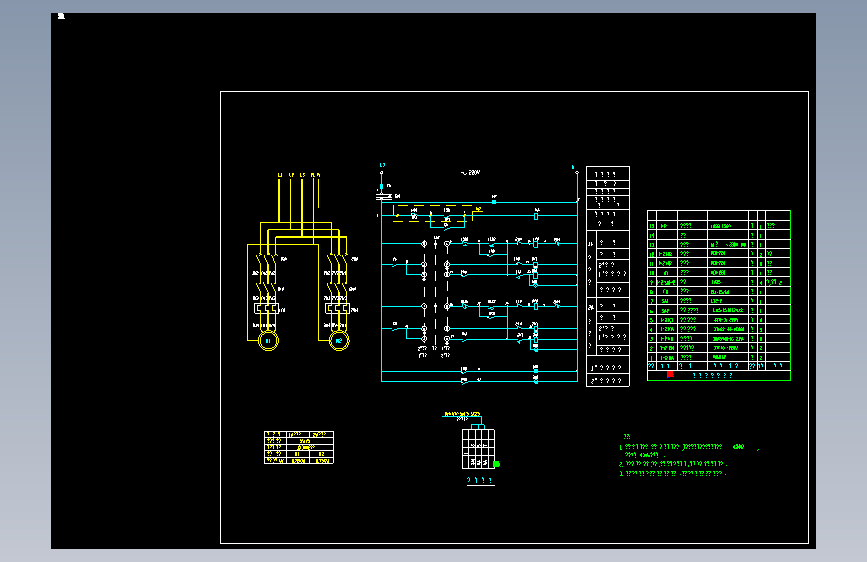Screen dimensions: 867x562
Task: Select thermal relay block above motor M2
Action: [337, 309]
